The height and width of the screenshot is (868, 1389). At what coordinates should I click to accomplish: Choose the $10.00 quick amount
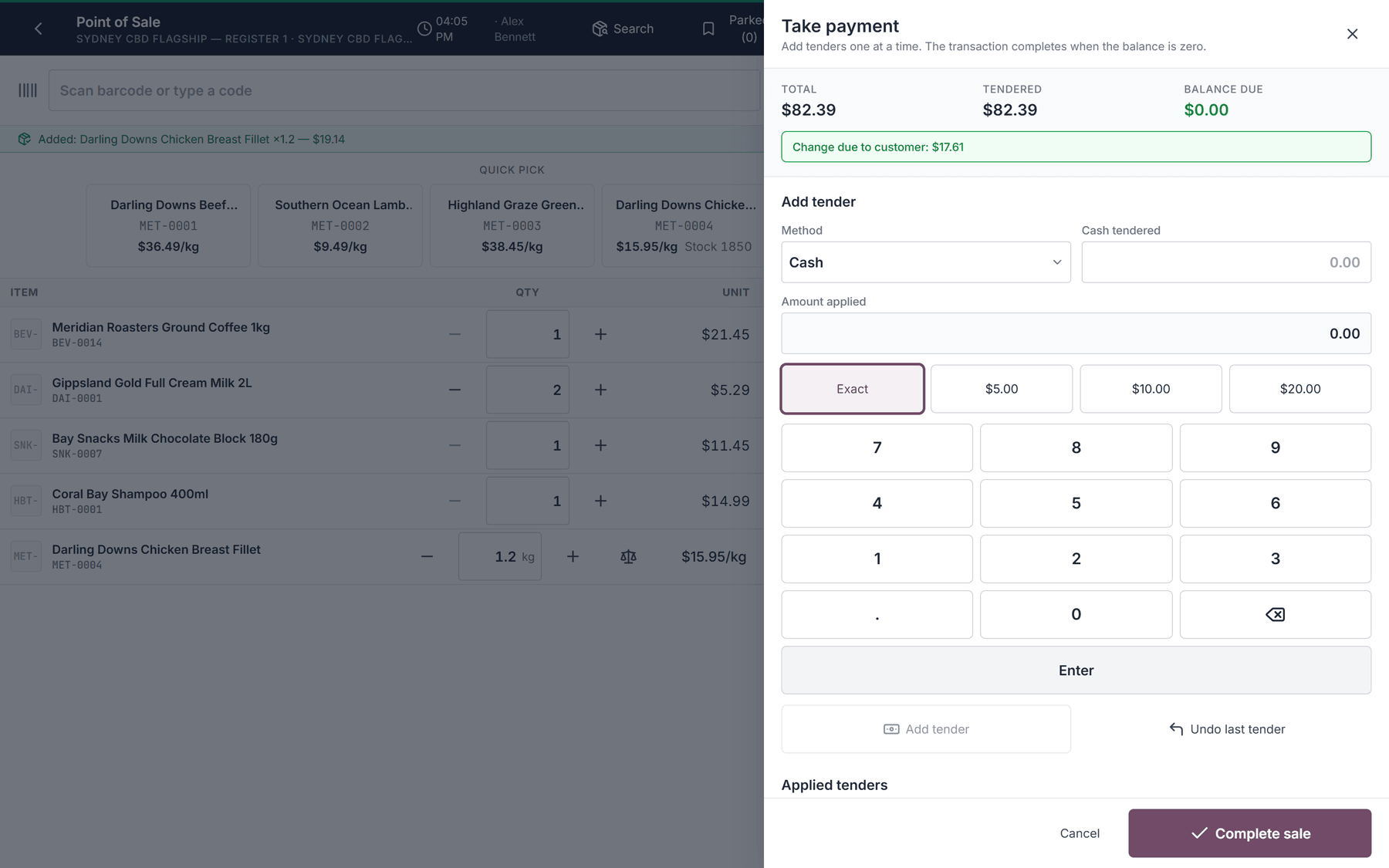pos(1151,389)
